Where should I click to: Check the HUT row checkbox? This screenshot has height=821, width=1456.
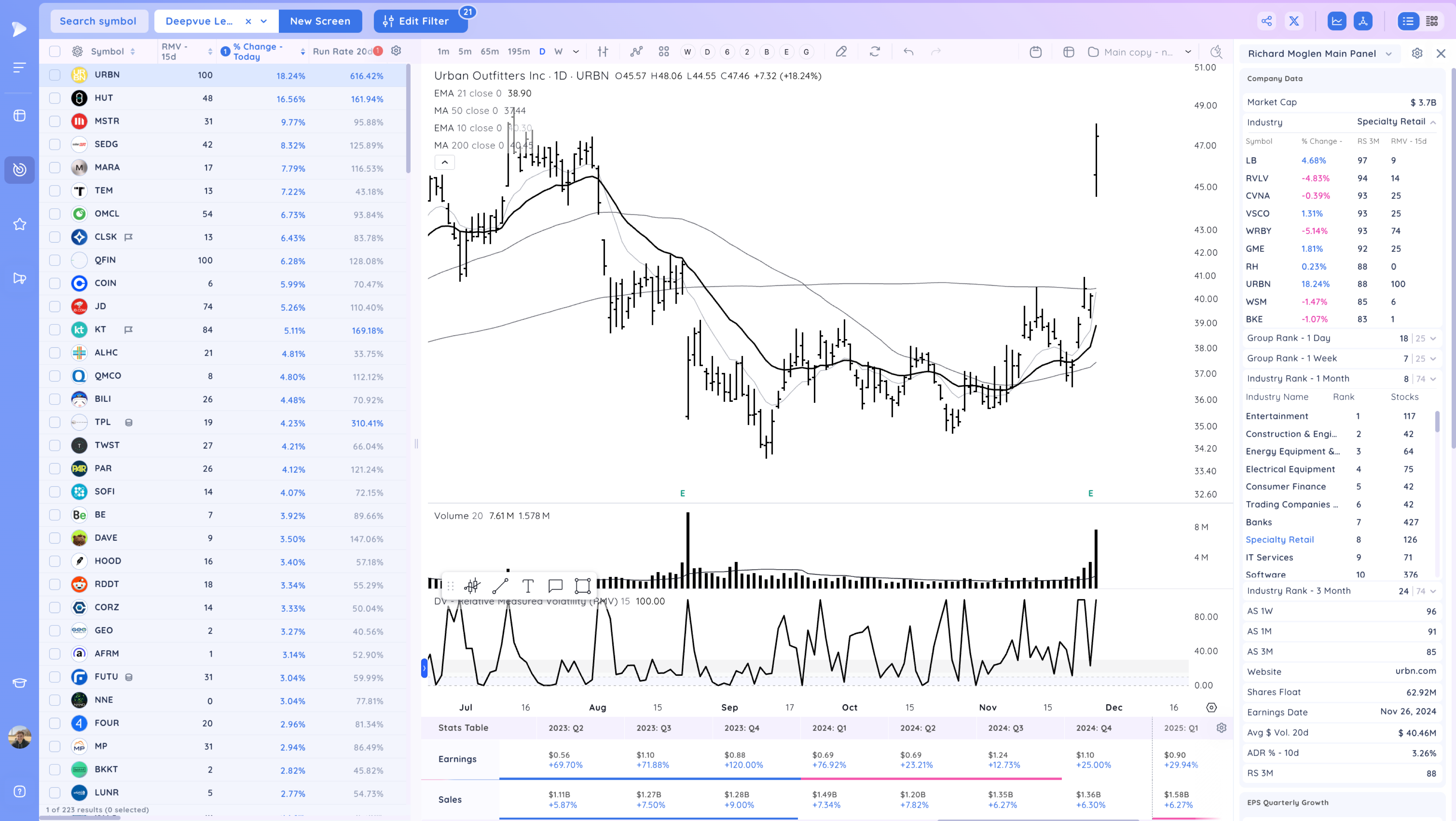55,98
